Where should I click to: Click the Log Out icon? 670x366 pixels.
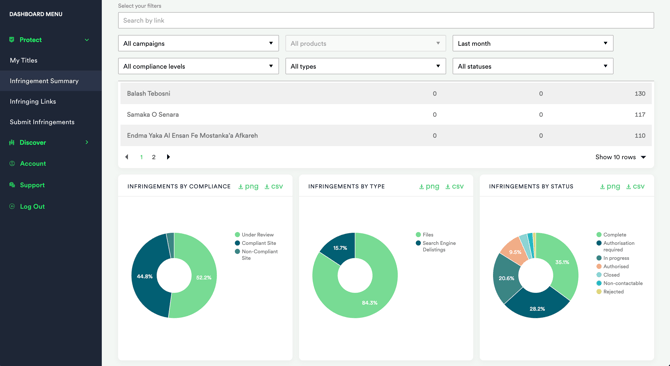[x=12, y=206]
